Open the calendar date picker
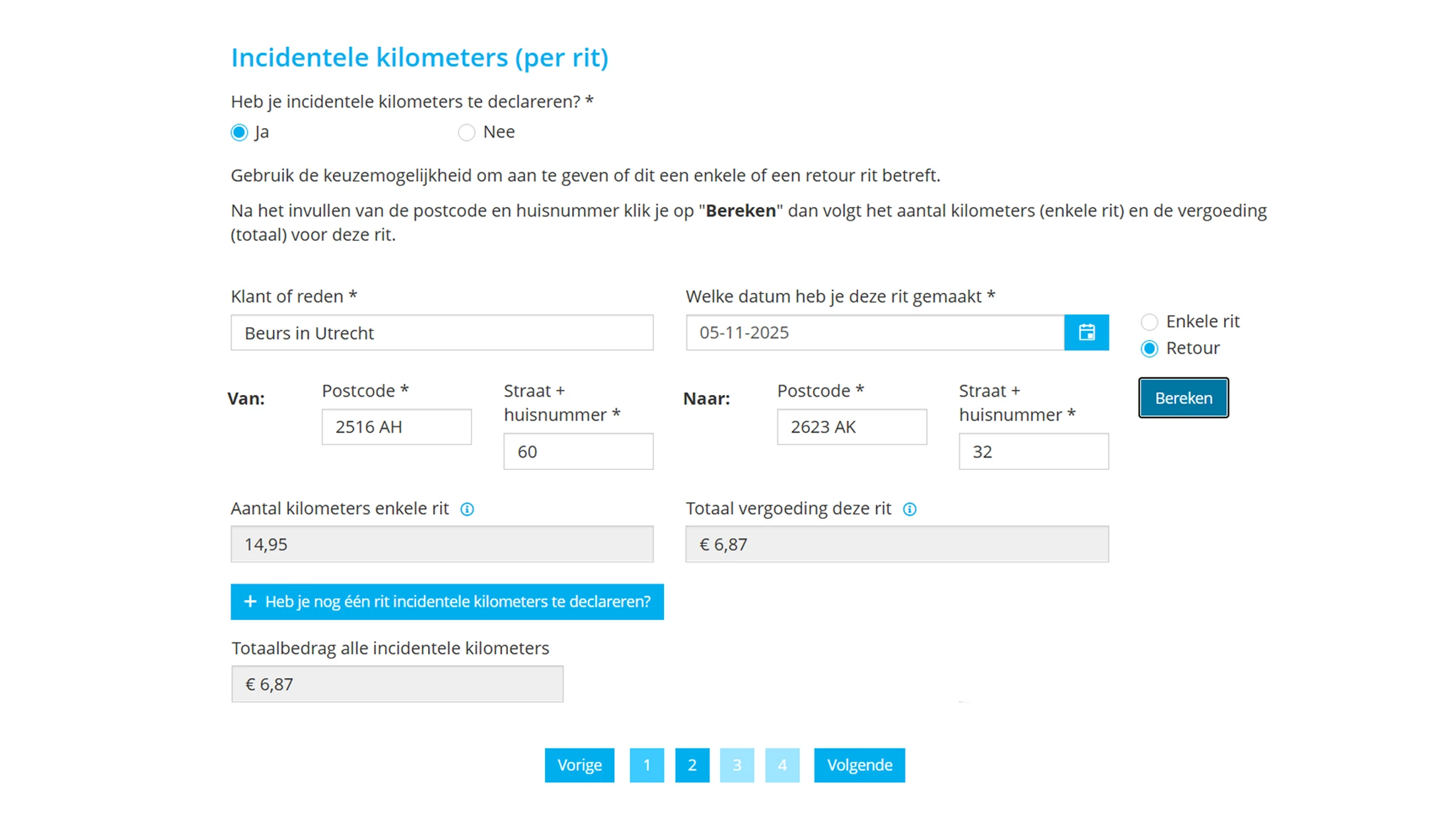 tap(1087, 332)
